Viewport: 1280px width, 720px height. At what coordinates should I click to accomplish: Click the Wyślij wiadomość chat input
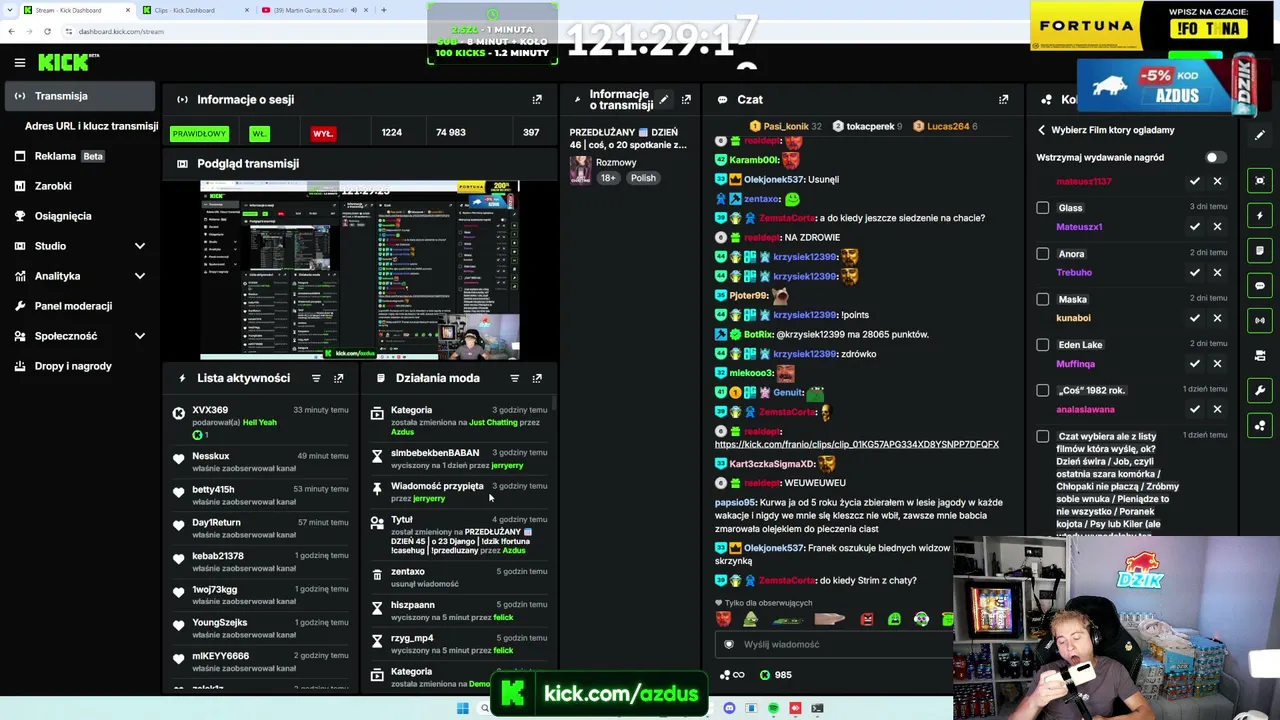pyautogui.click(x=835, y=645)
